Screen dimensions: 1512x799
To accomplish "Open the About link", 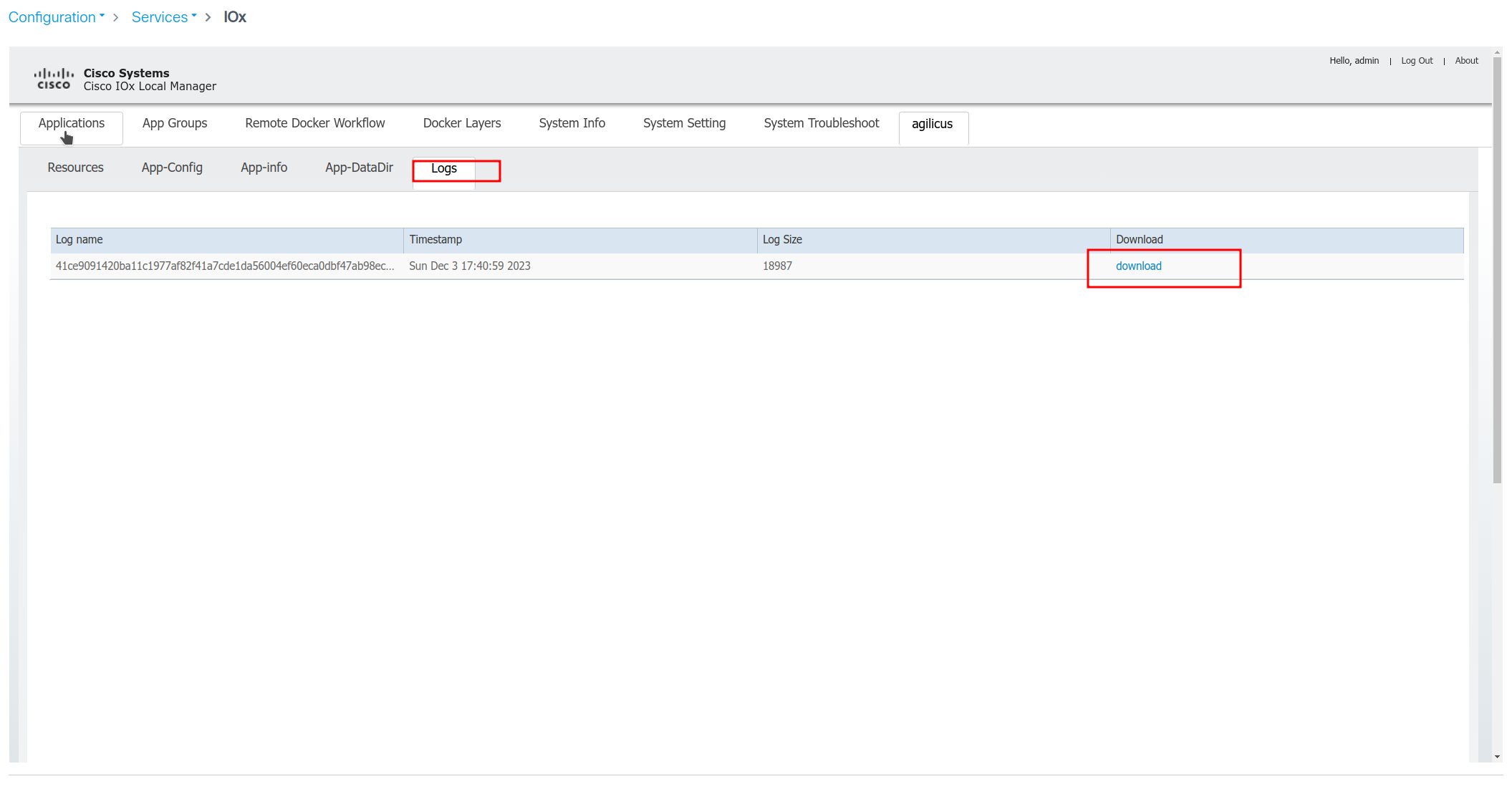I will pyautogui.click(x=1466, y=61).
